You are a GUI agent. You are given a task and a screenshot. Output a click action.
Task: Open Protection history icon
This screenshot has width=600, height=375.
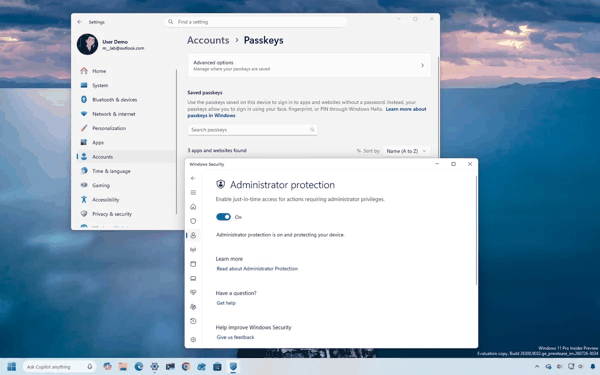pyautogui.click(x=193, y=321)
